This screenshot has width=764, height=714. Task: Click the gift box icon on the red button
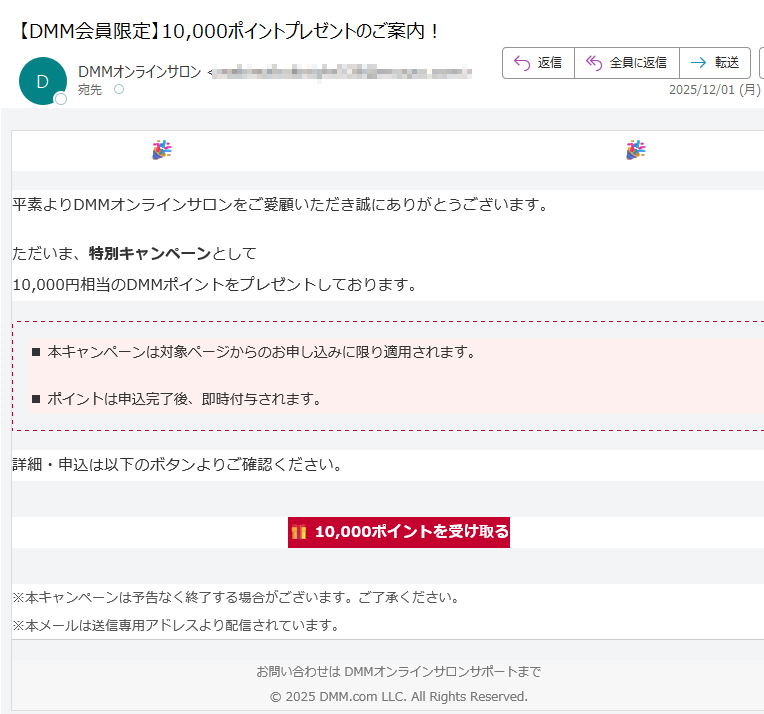pyautogui.click(x=299, y=532)
